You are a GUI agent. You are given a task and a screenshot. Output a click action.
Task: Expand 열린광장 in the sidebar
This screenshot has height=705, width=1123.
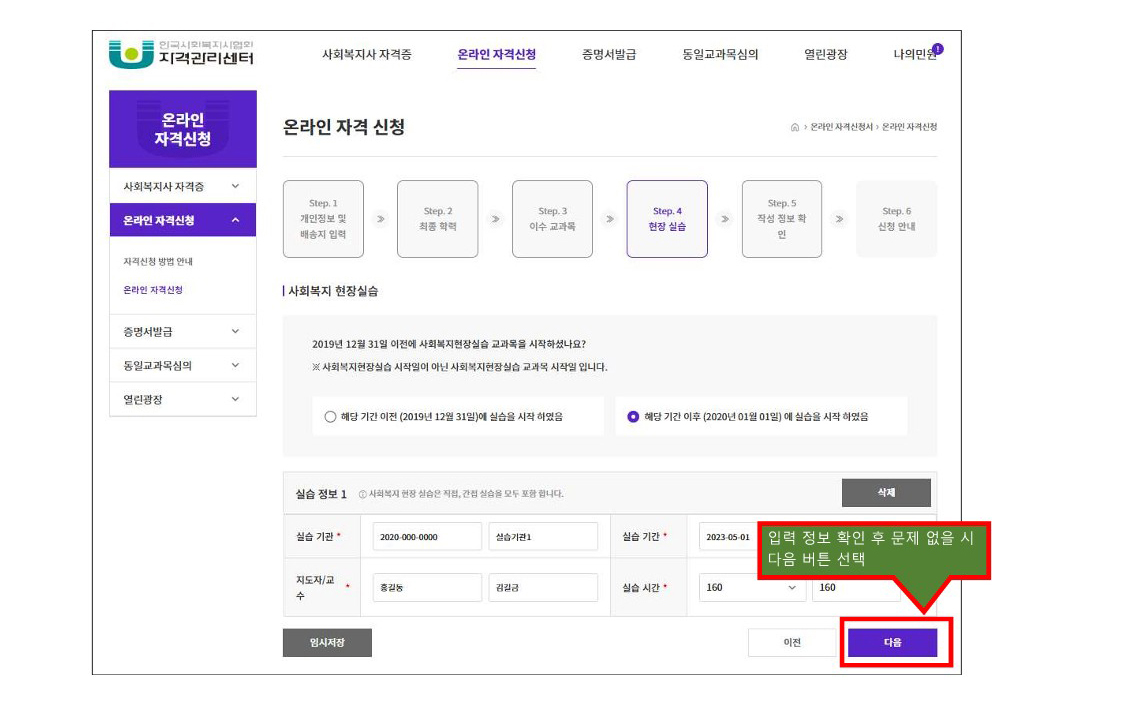click(x=183, y=399)
